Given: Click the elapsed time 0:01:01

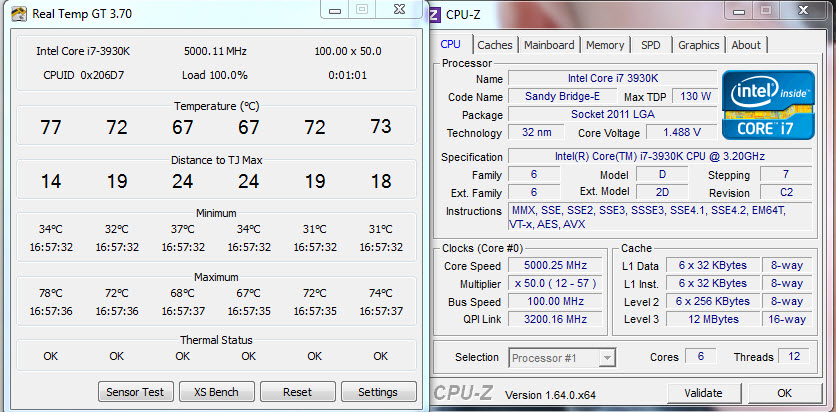Looking at the screenshot, I should (348, 75).
